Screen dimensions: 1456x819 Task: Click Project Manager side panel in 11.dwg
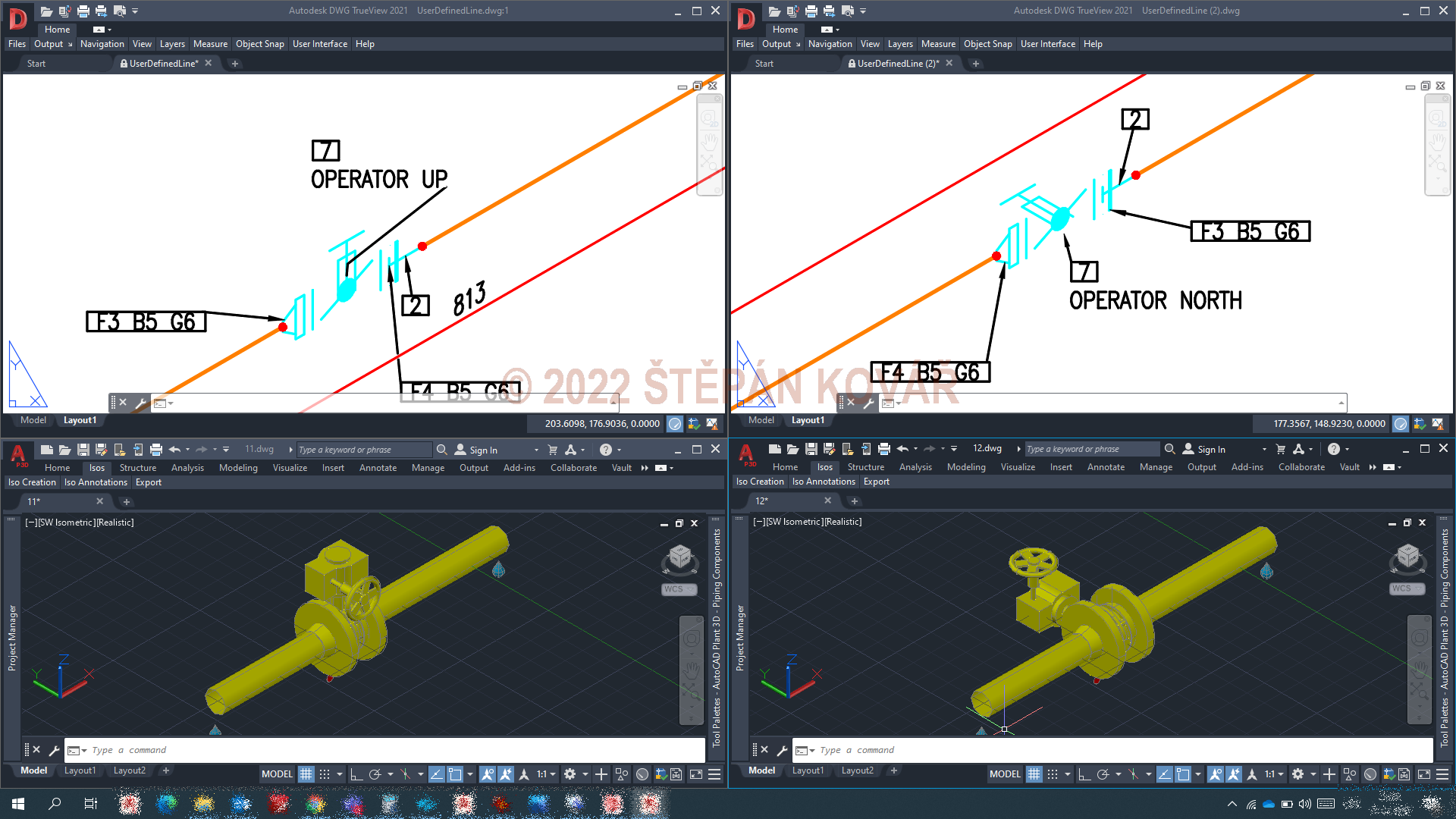click(11, 637)
